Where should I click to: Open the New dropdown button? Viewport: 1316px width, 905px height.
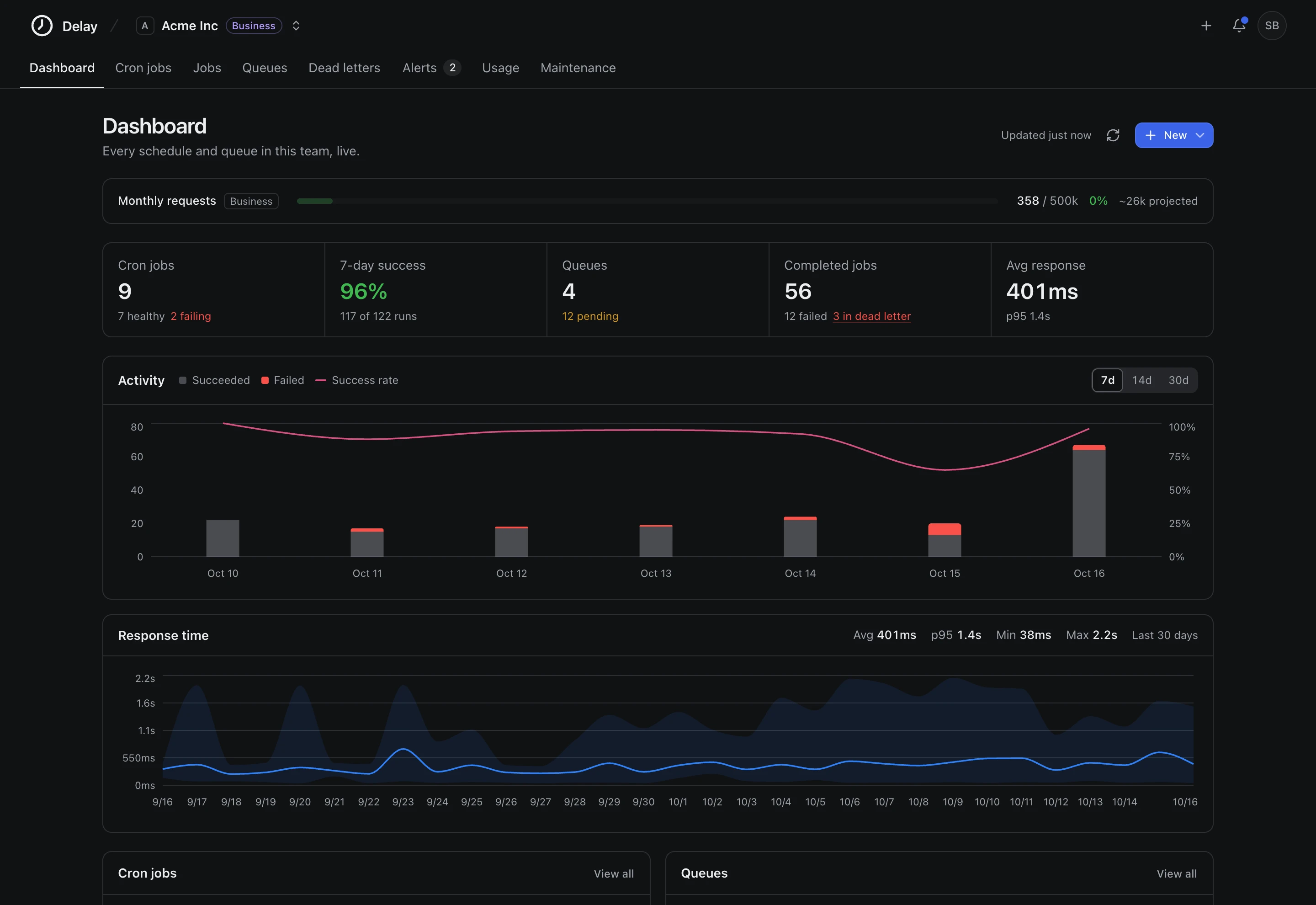1174,135
